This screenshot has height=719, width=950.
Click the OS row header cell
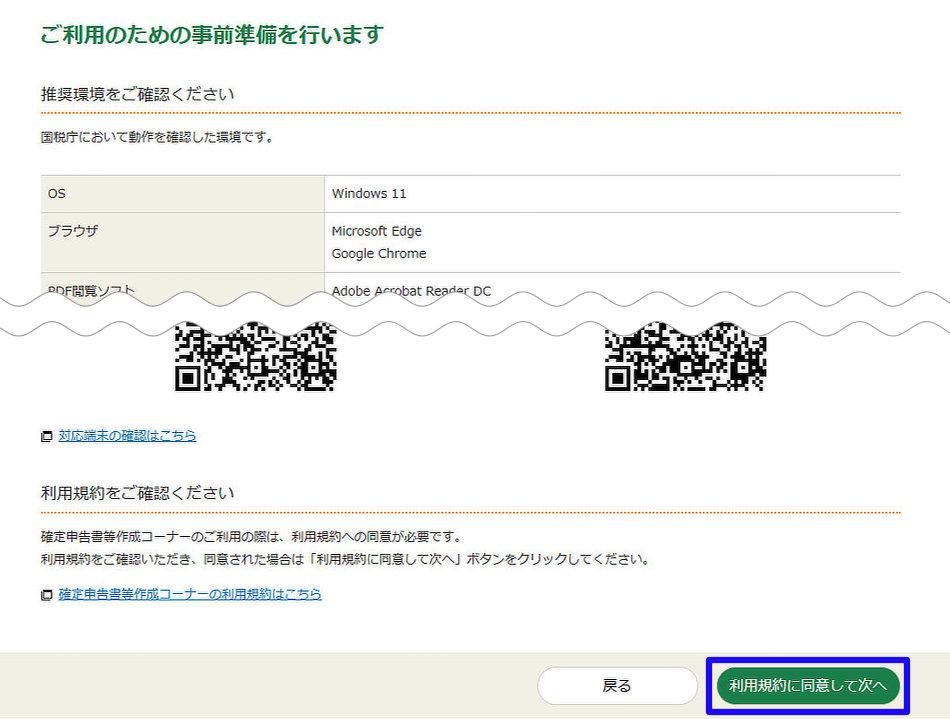[x=182, y=194]
